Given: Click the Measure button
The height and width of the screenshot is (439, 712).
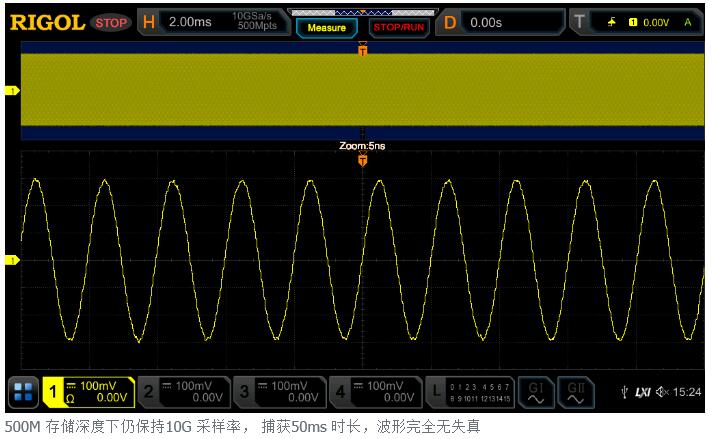Looking at the screenshot, I should tap(326, 27).
